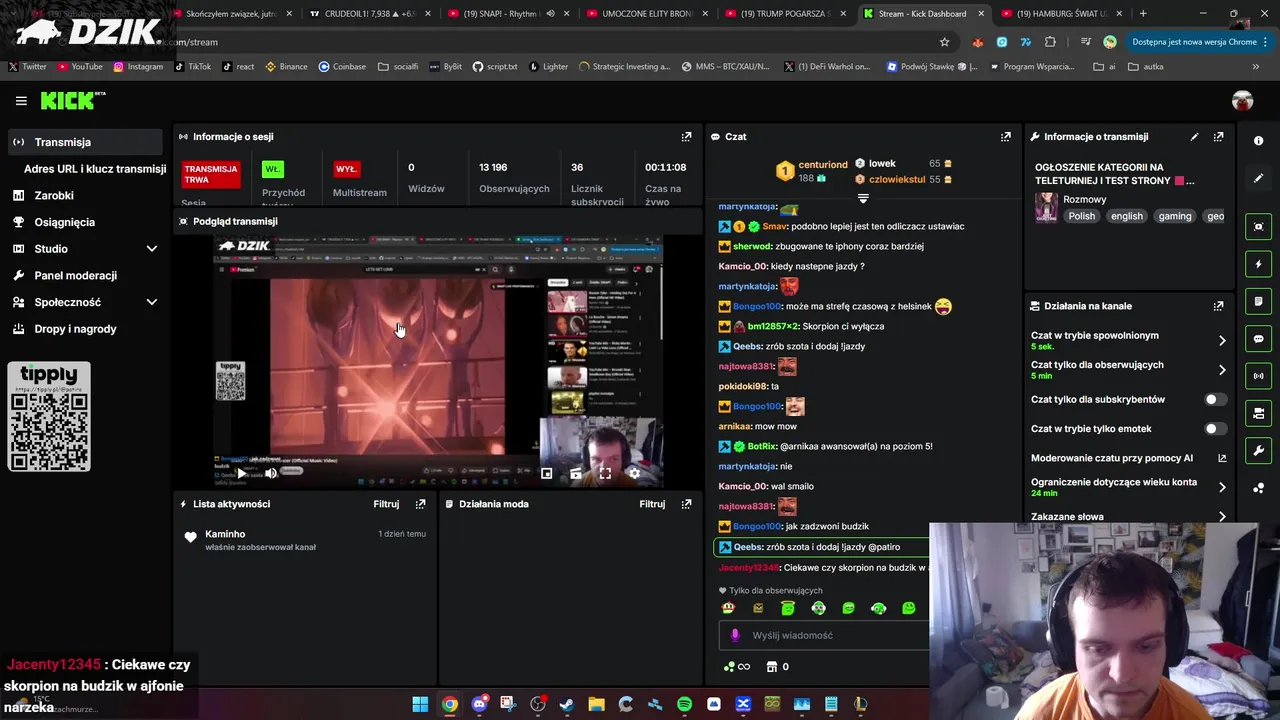Toggle the wrench icon in the right rail

1259,450
